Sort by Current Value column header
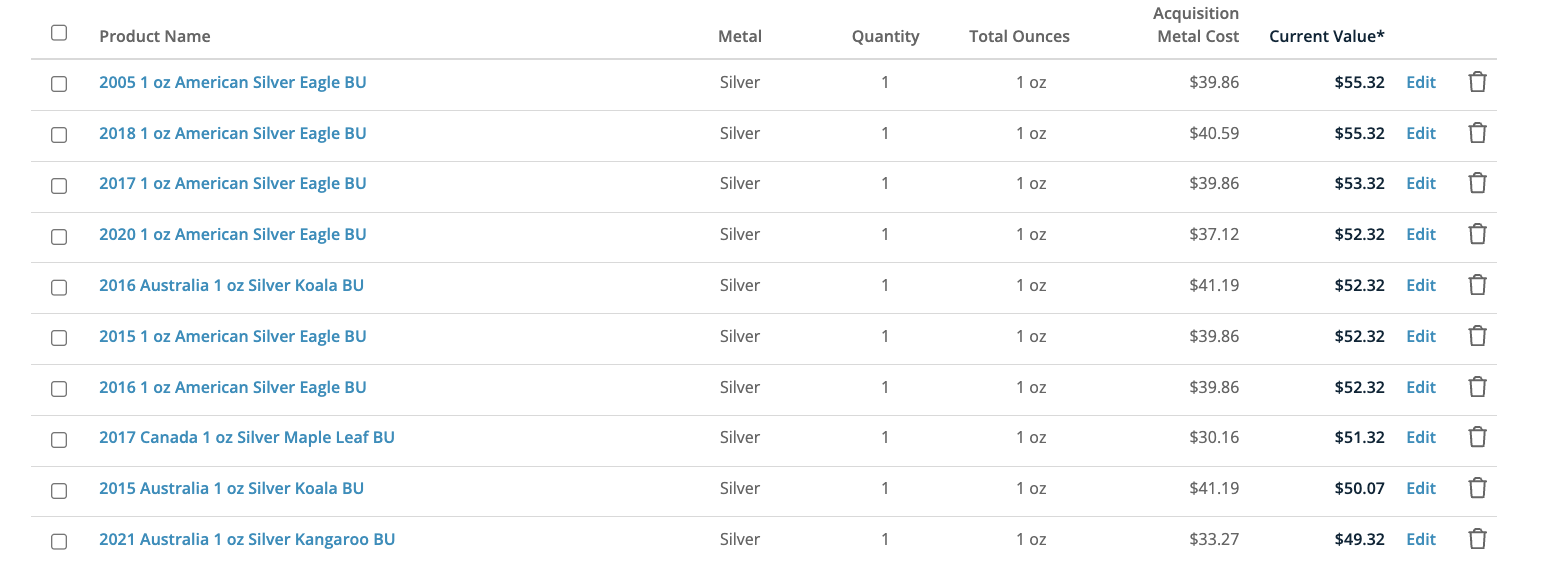This screenshot has height=572, width=1550. (x=1326, y=36)
